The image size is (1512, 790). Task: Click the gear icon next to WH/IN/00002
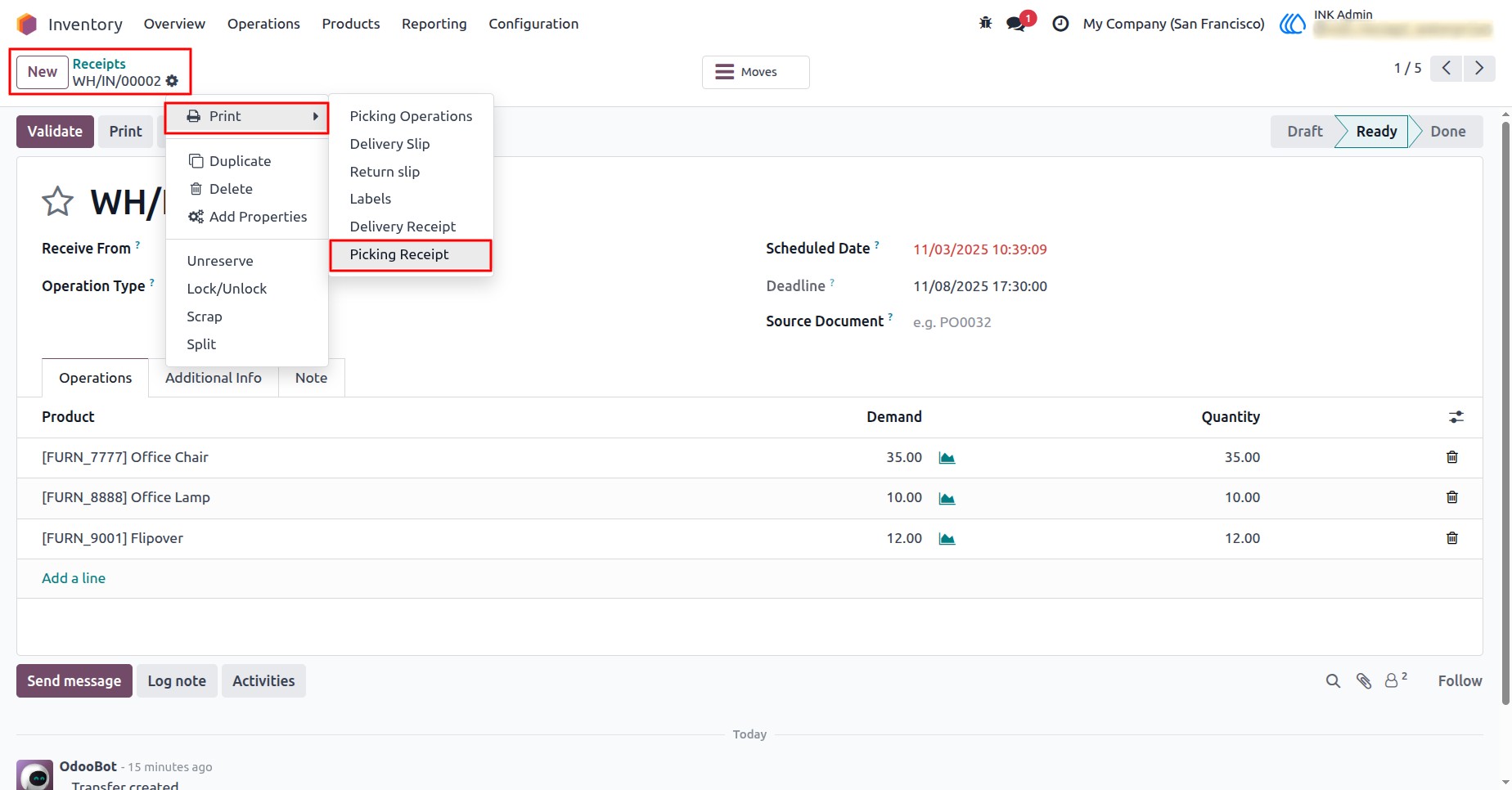172,81
